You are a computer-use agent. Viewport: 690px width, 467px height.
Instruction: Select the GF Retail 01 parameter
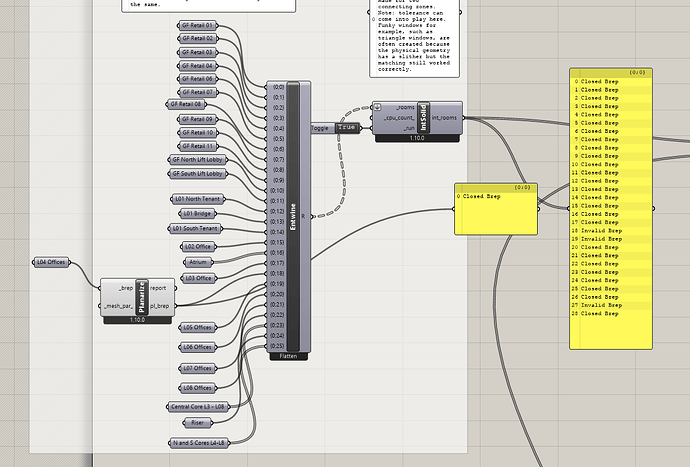pos(198,26)
